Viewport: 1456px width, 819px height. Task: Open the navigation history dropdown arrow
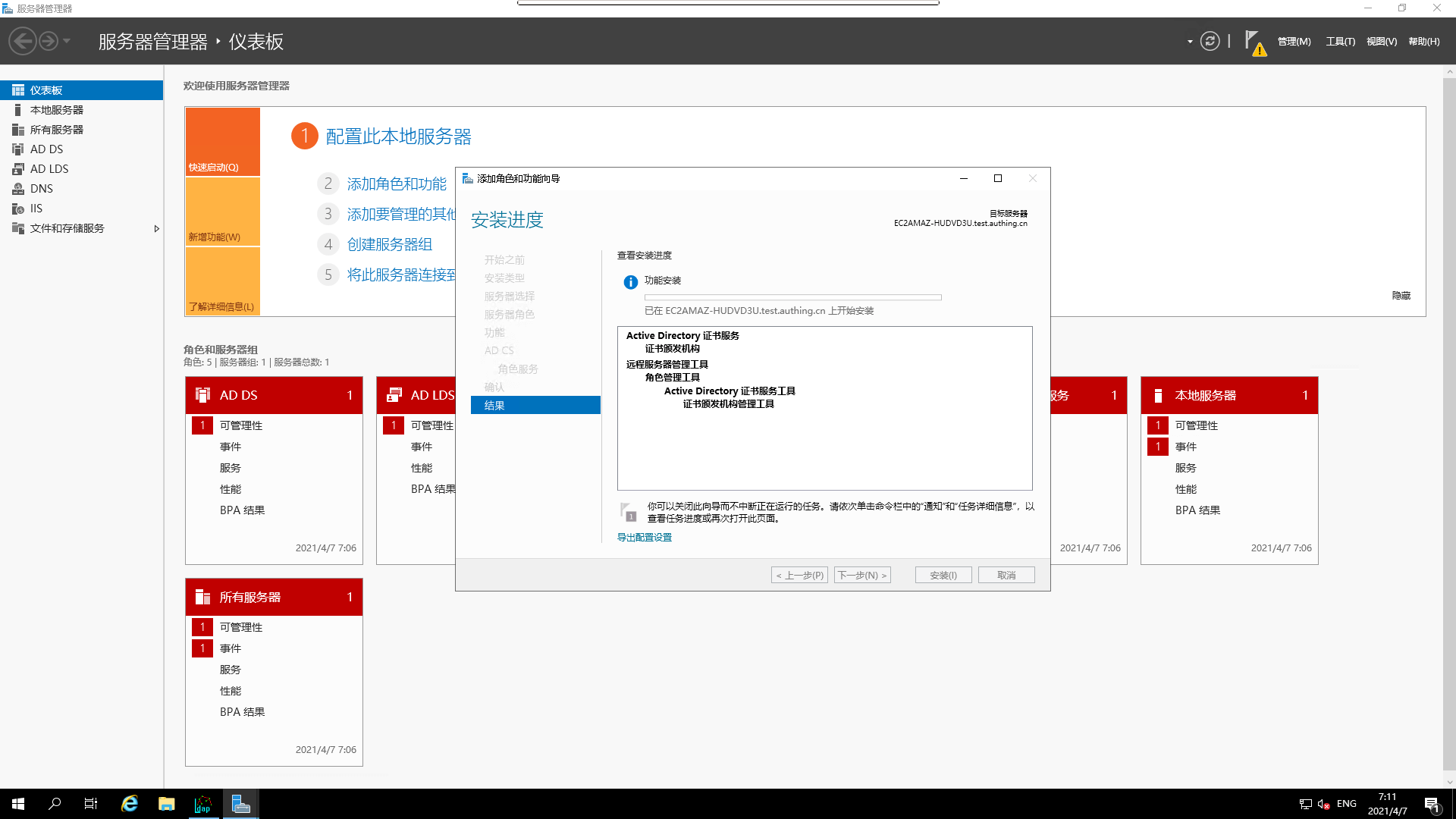coord(67,41)
